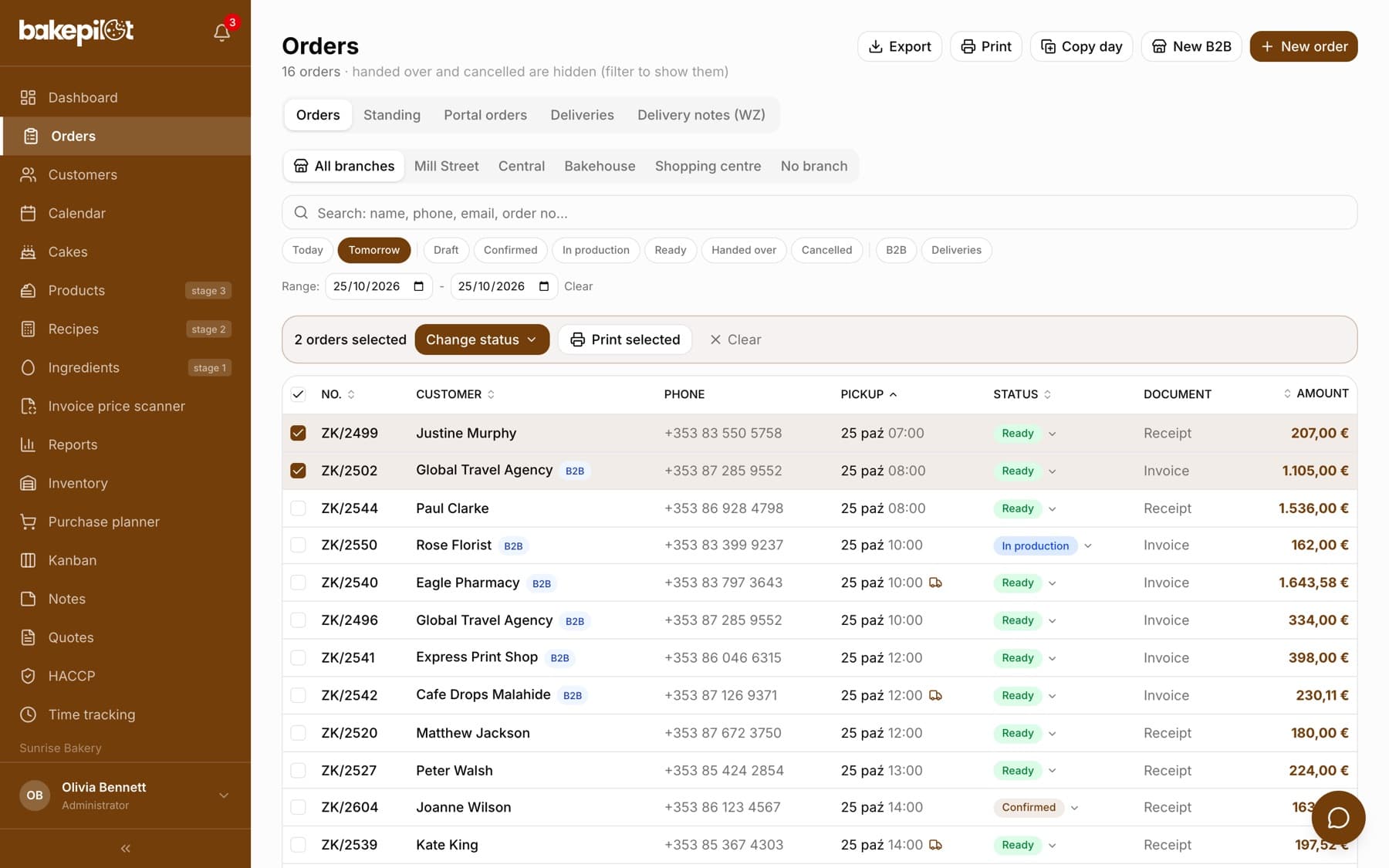Click Export button
This screenshot has width=1389, height=868.
pyautogui.click(x=900, y=46)
